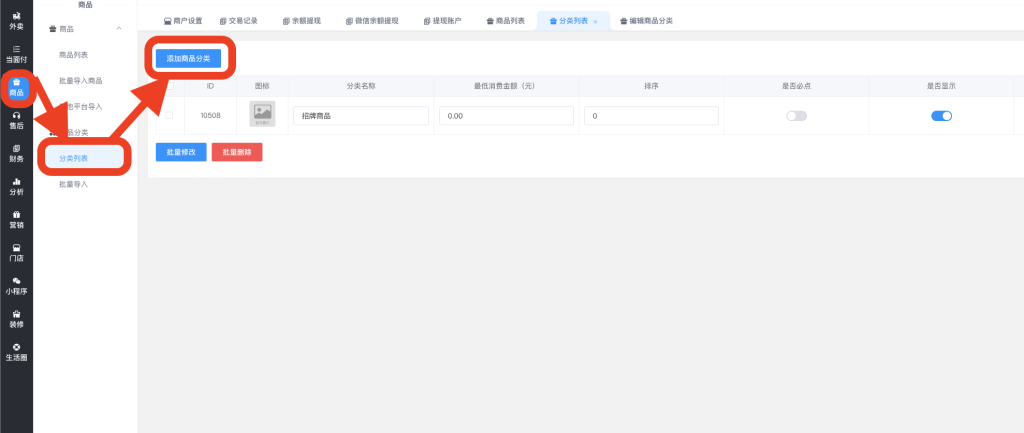Open the 门店 store section

(16, 252)
